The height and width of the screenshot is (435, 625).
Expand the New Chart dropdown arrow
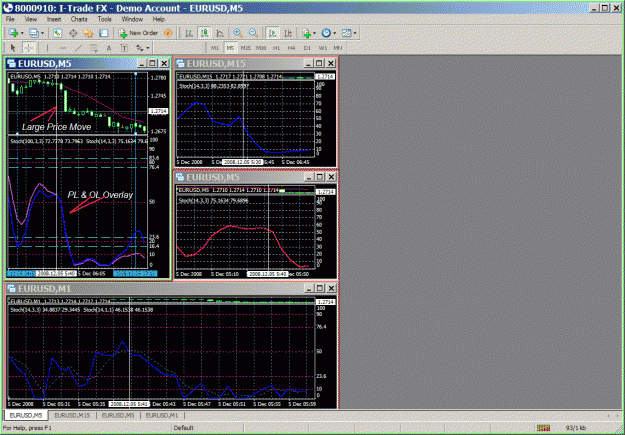coord(22,33)
